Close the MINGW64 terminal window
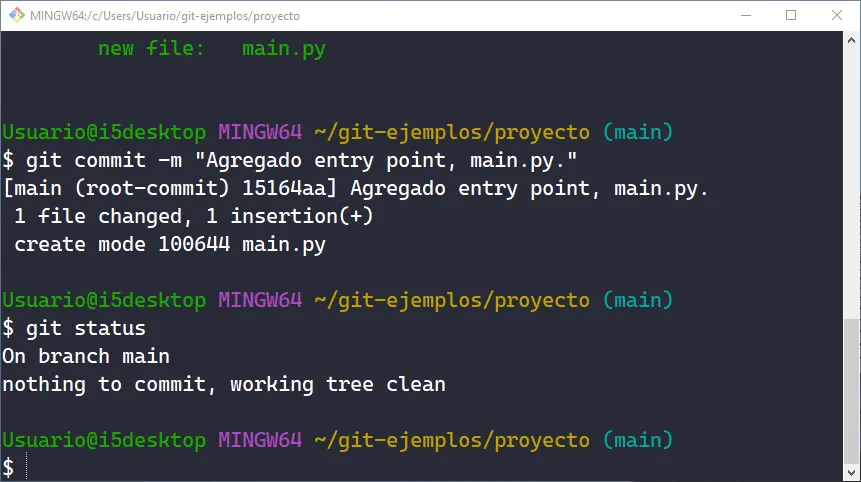This screenshot has width=861, height=482. point(837,16)
